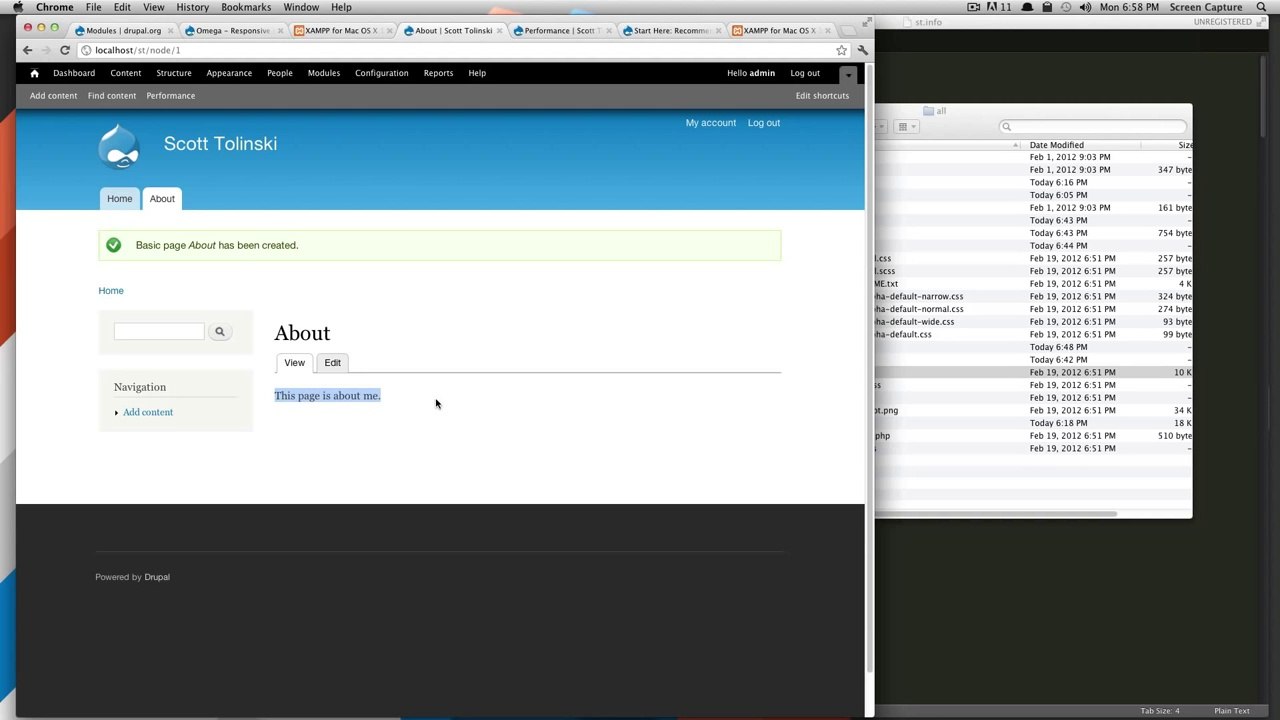Viewport: 1280px width, 720px height.
Task: Click the Chrome forward arrow
Action: pos(46,50)
